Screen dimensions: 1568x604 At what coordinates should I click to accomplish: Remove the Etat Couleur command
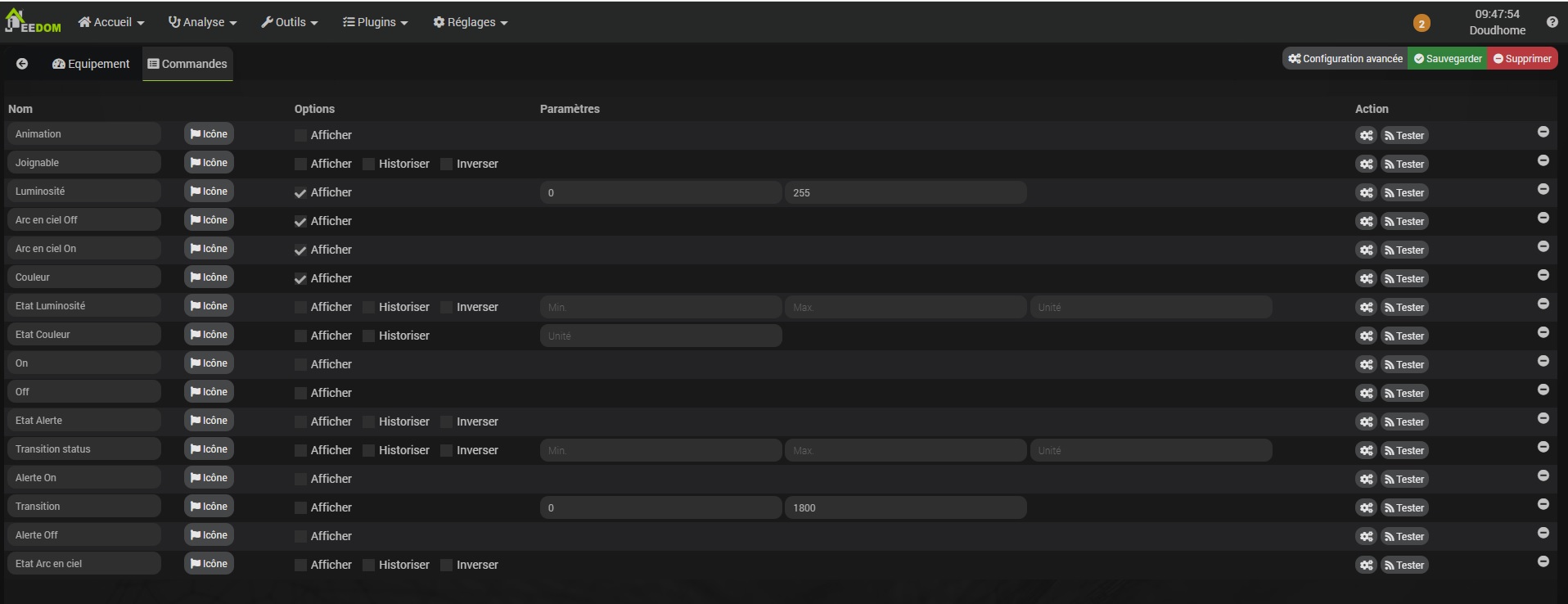pos(1543,332)
